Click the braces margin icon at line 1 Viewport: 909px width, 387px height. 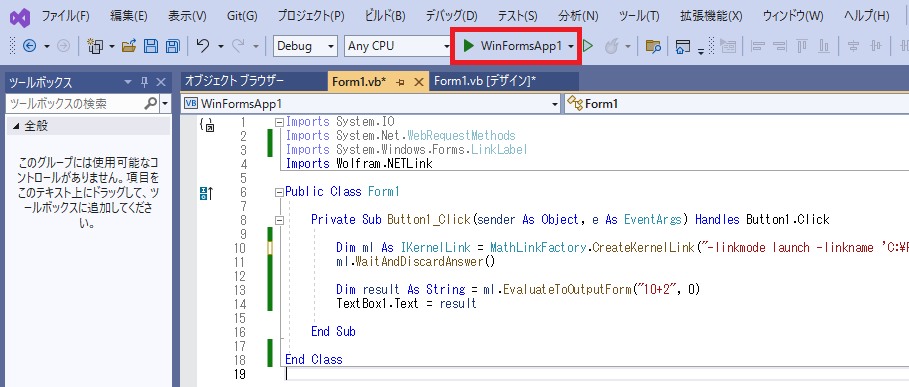coord(206,124)
